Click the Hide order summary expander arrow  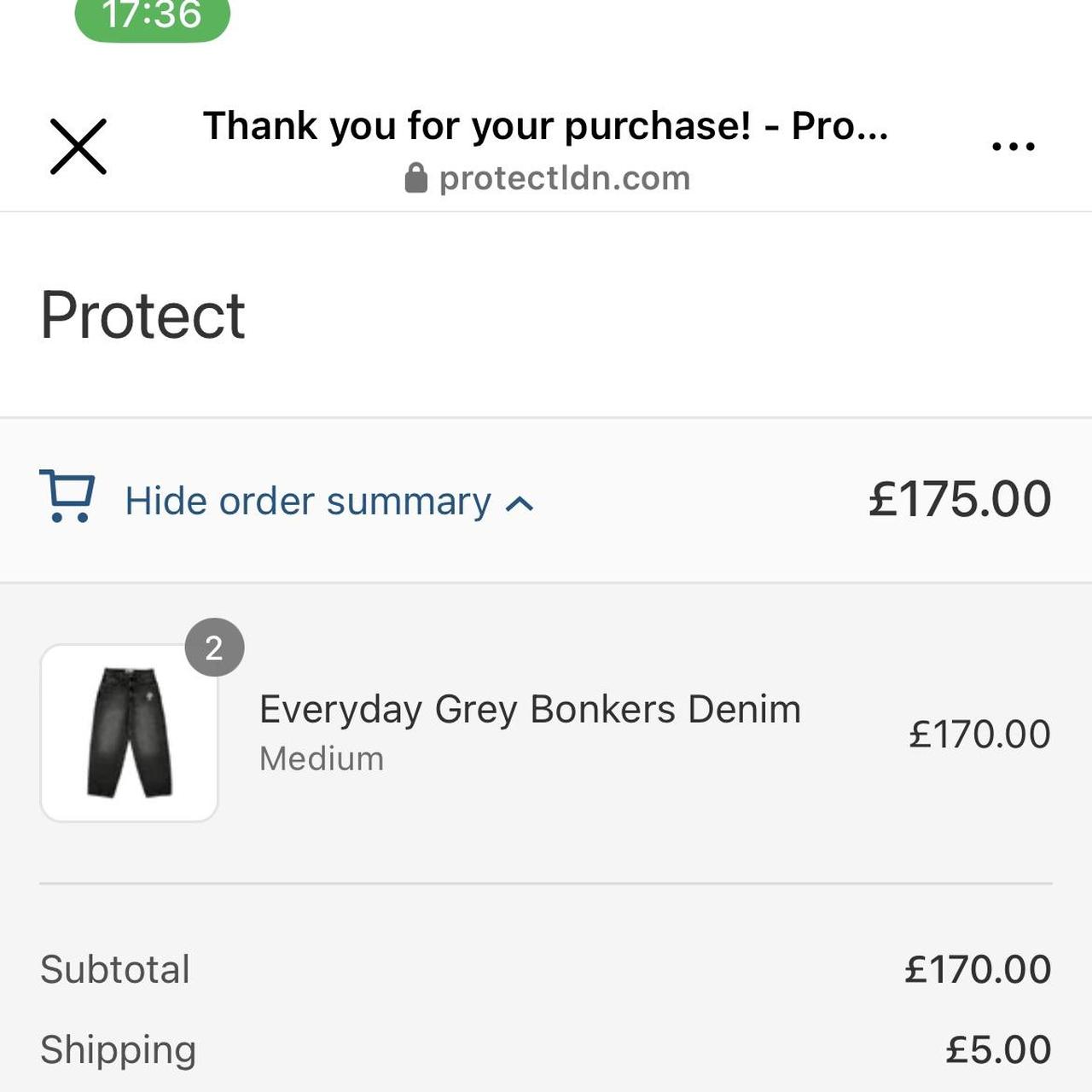coord(519,503)
